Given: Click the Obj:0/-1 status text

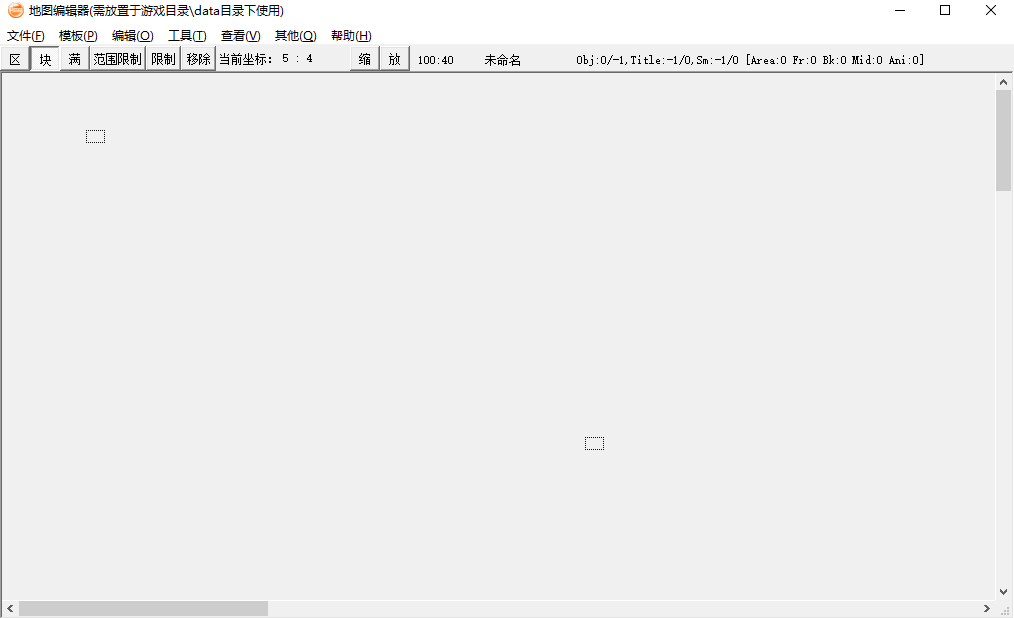Looking at the screenshot, I should 601,60.
